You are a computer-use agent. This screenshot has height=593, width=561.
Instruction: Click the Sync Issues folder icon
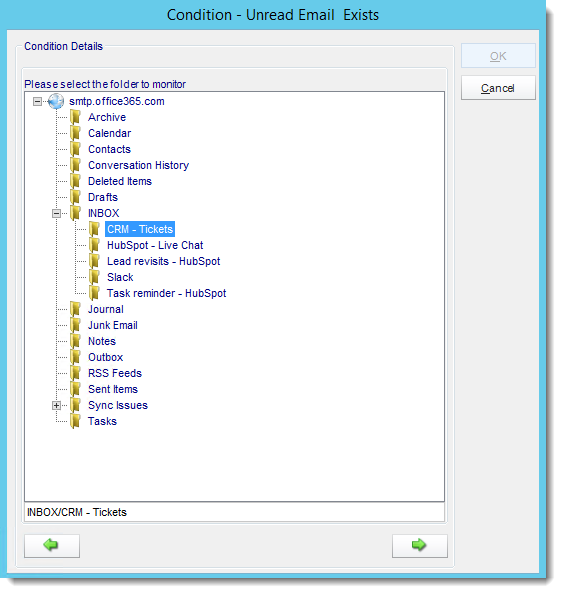point(76,405)
